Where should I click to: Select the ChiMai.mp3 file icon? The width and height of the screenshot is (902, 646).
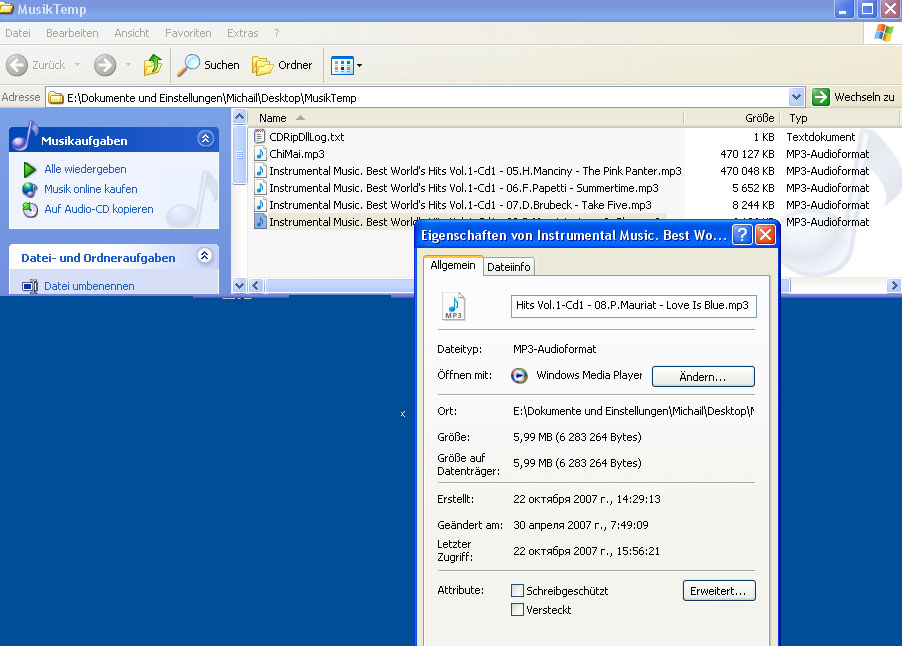260,154
